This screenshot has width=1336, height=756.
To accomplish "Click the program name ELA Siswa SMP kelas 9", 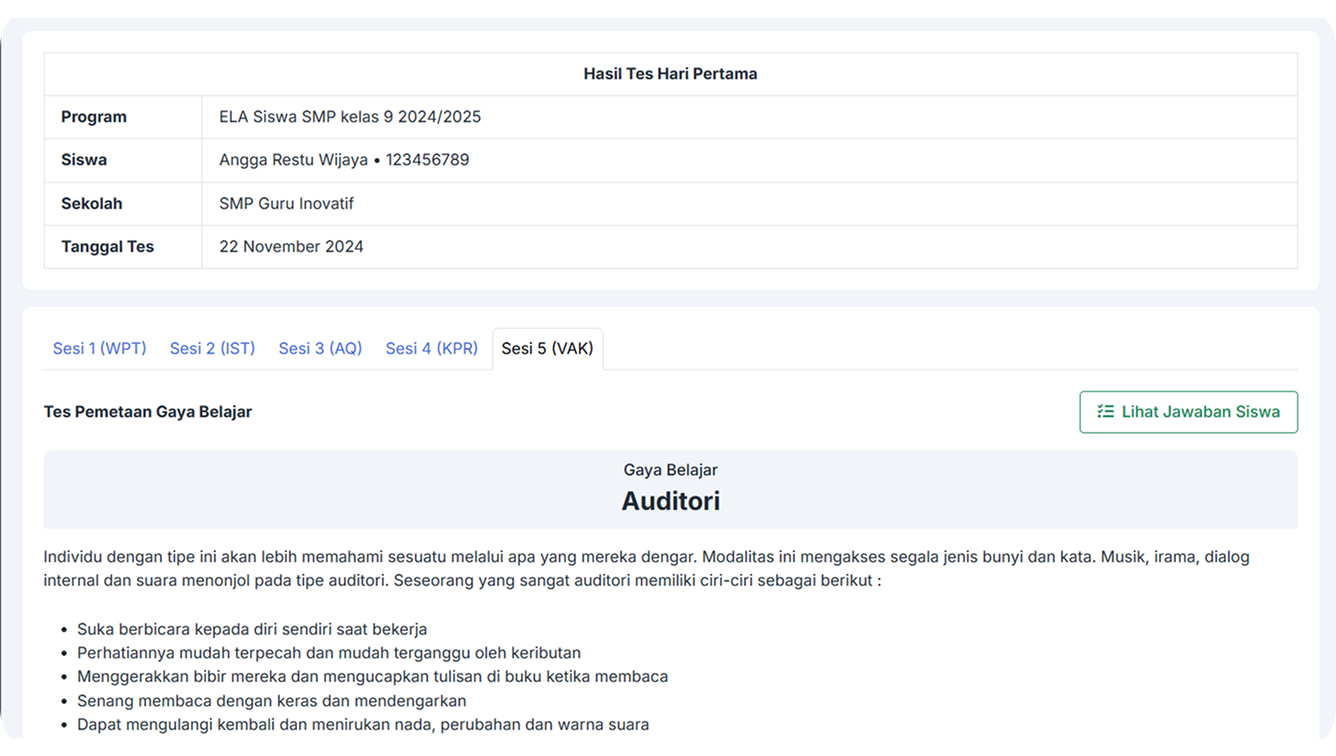I will click(350, 117).
